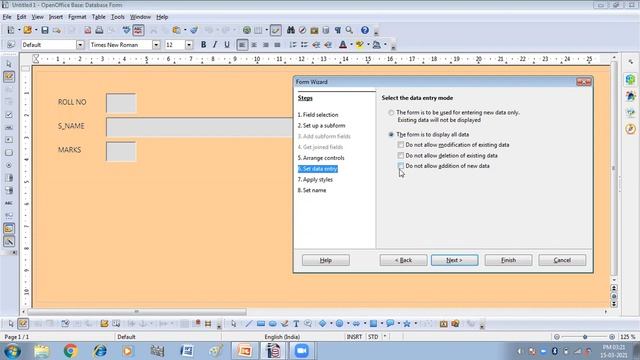Select the Stars shapes tool
This screenshot has width=640, height=360.
(x=407, y=324)
